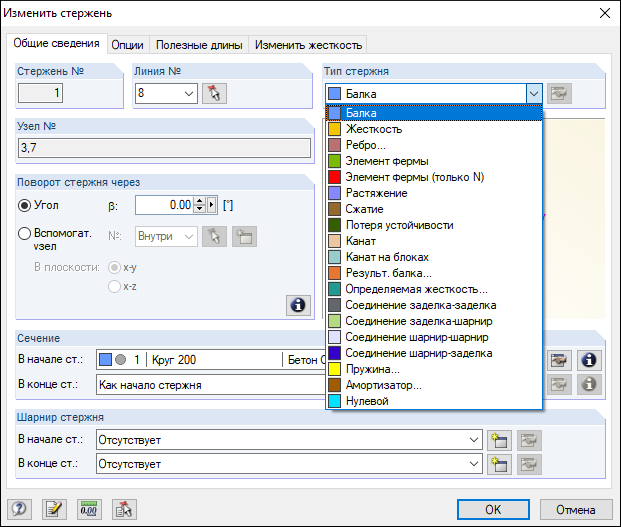Click the blue cross-section color swatch by Круг 200
The image size is (621, 527).
click(x=105, y=360)
